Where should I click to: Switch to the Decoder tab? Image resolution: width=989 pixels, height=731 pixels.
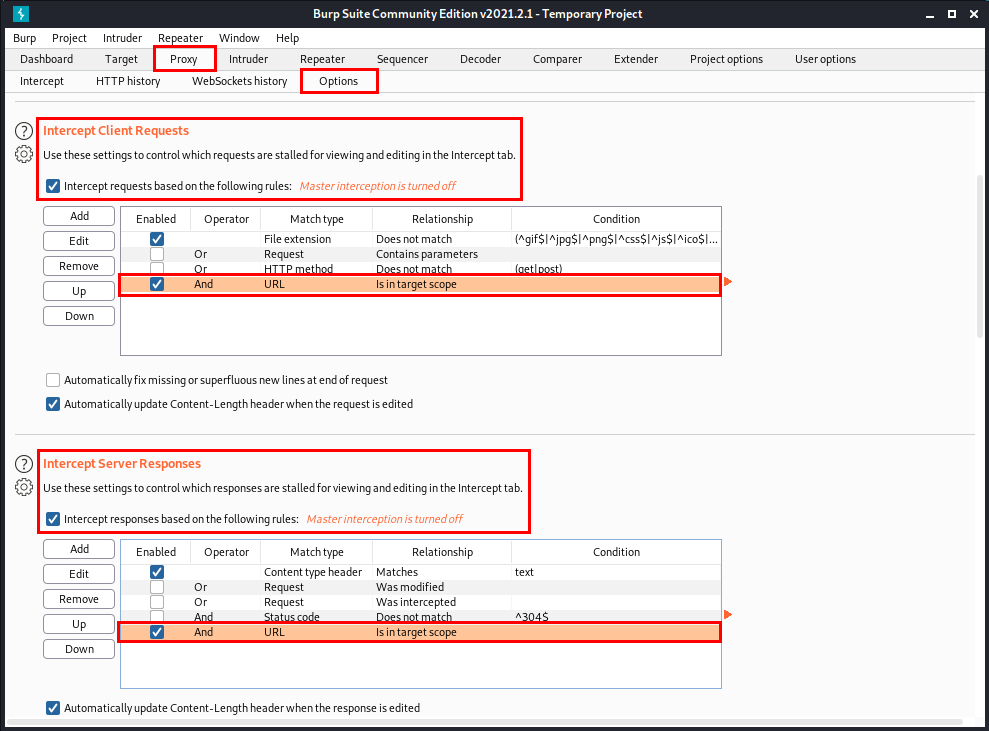(x=481, y=59)
